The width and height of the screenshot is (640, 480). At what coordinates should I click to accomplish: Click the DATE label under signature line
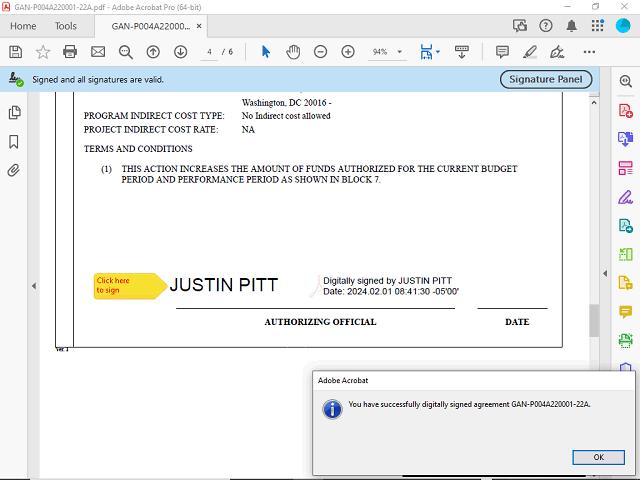(x=517, y=322)
